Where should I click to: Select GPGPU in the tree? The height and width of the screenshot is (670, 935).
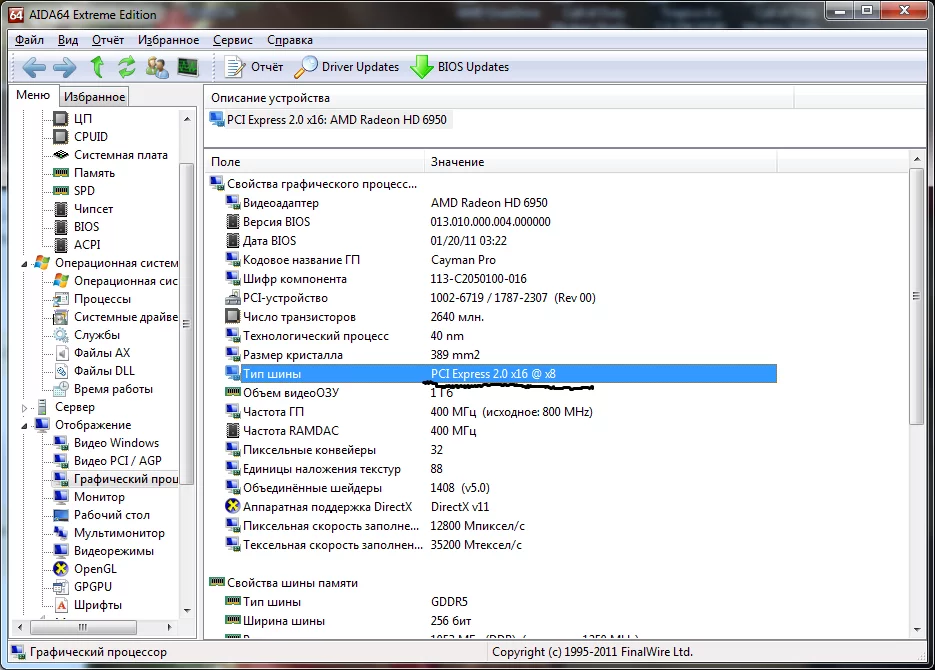[x=83, y=587]
